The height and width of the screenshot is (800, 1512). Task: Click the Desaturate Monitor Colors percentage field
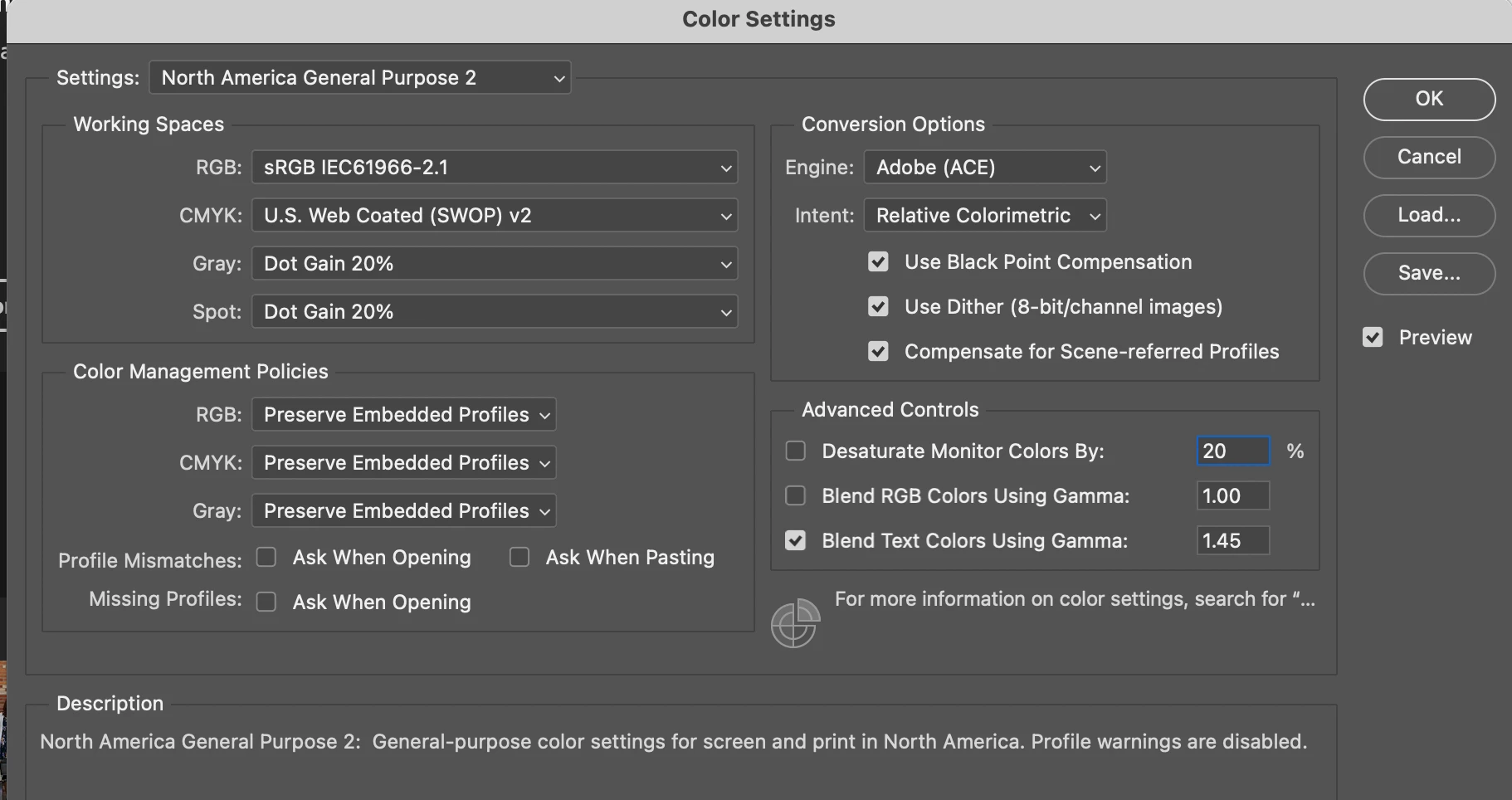1233,451
